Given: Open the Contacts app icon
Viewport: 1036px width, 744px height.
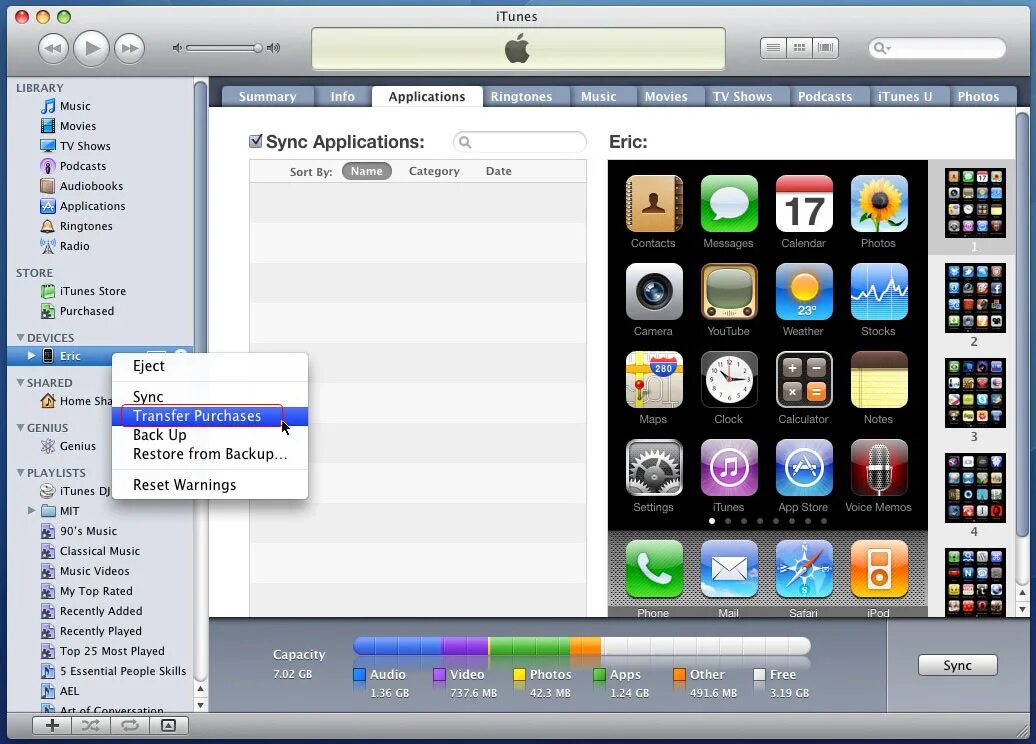Looking at the screenshot, I should pyautogui.click(x=653, y=204).
